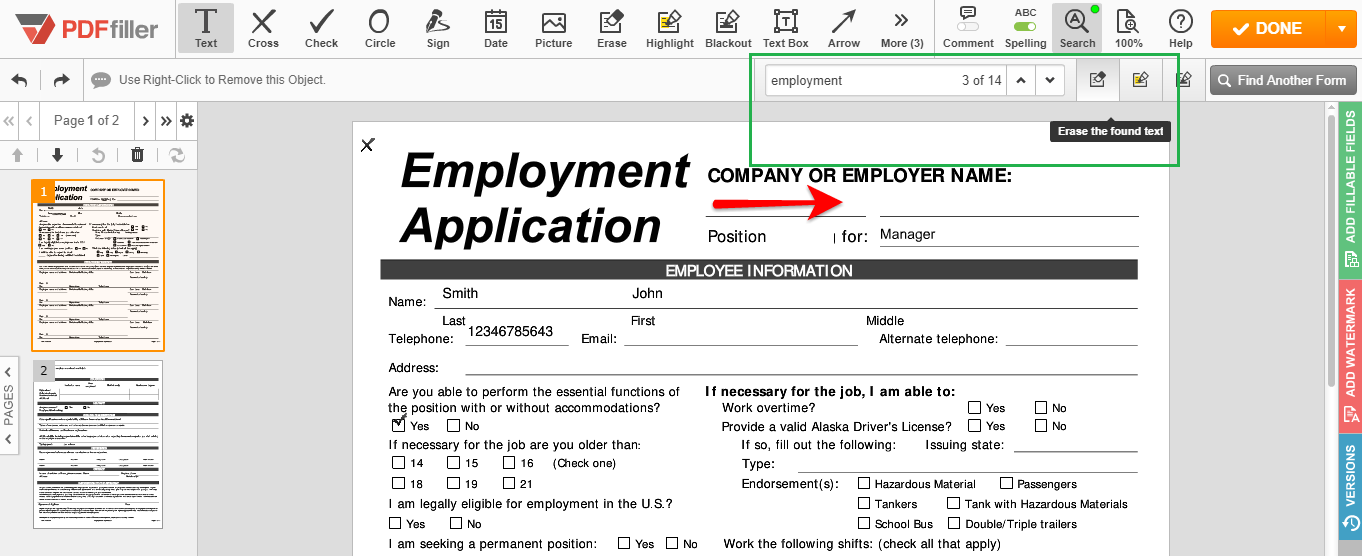Viewport: 1362px width, 556px height.
Task: Open Help
Action: 1180,28
